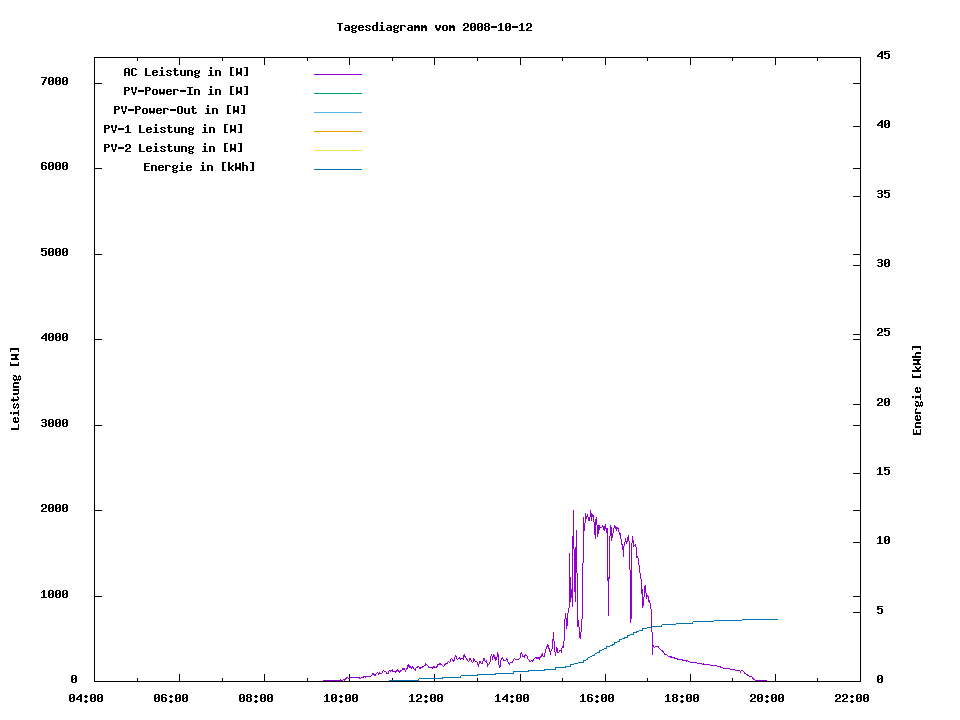The width and height of the screenshot is (960, 720).
Task: Click the 16:00 tick label on time axis
Action: [x=597, y=698]
